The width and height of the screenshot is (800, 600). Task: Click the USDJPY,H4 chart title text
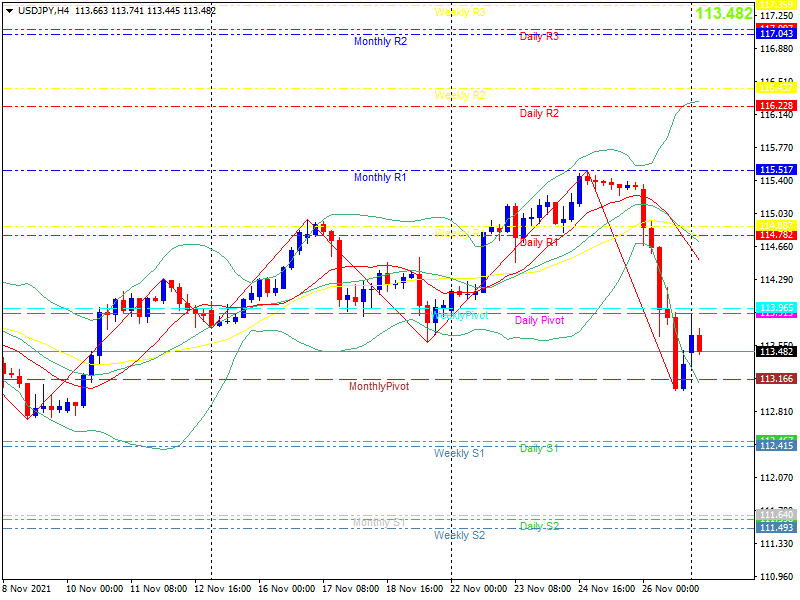pos(43,11)
